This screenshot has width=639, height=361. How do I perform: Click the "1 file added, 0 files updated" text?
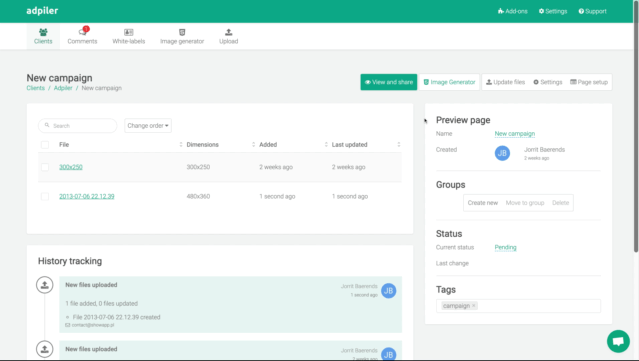coord(101,304)
